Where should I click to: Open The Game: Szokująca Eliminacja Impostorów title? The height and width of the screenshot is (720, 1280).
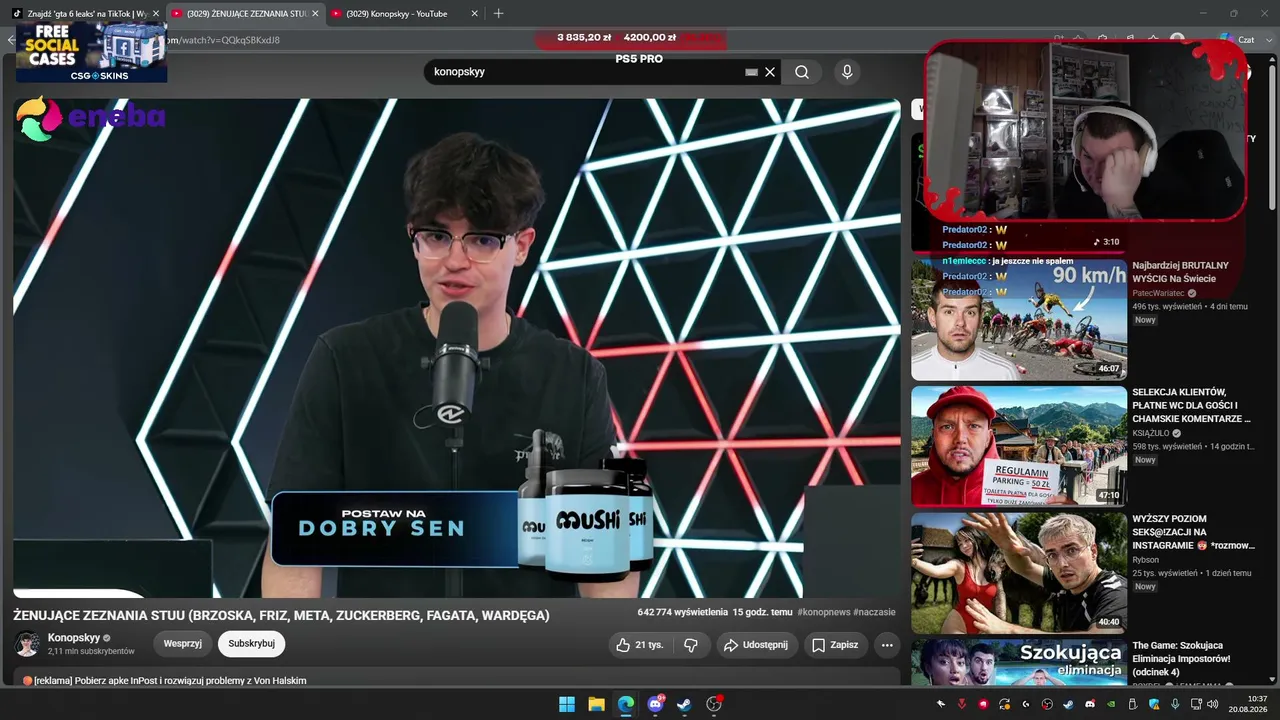tap(1181, 658)
